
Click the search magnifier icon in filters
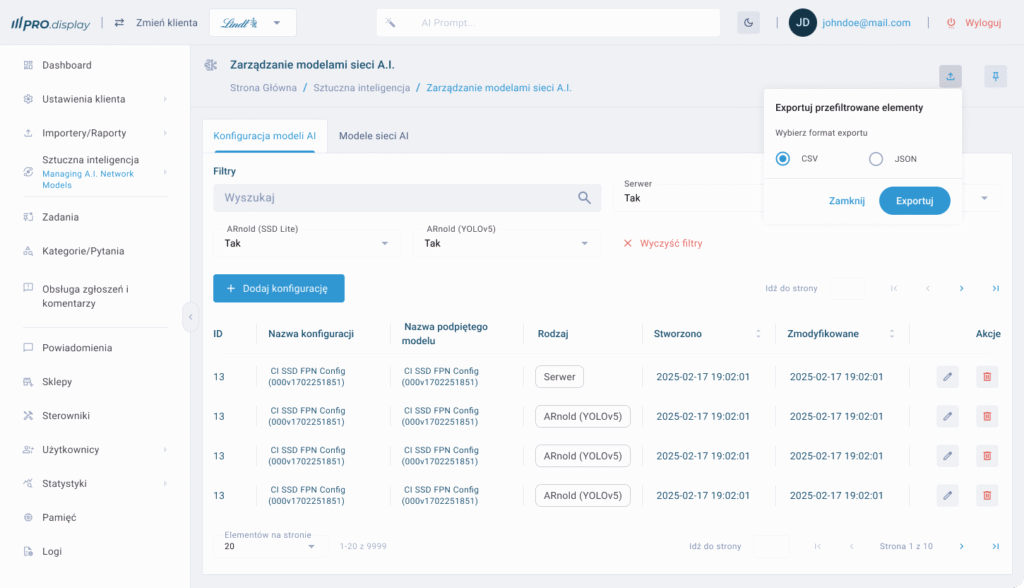(x=585, y=198)
